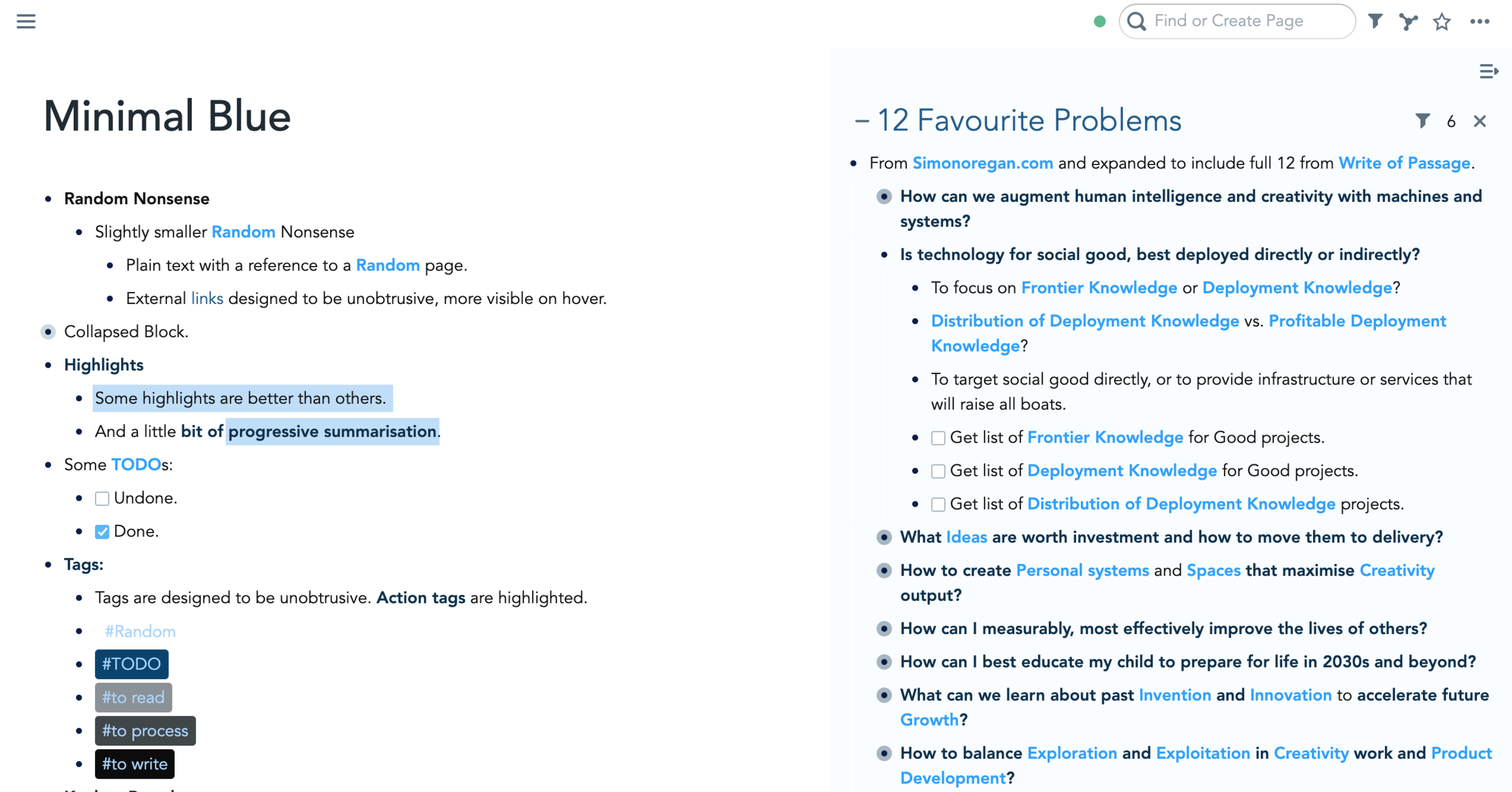Expand the 'What Ideas are worth investment' bullet
1512x792 pixels.
tap(884, 537)
